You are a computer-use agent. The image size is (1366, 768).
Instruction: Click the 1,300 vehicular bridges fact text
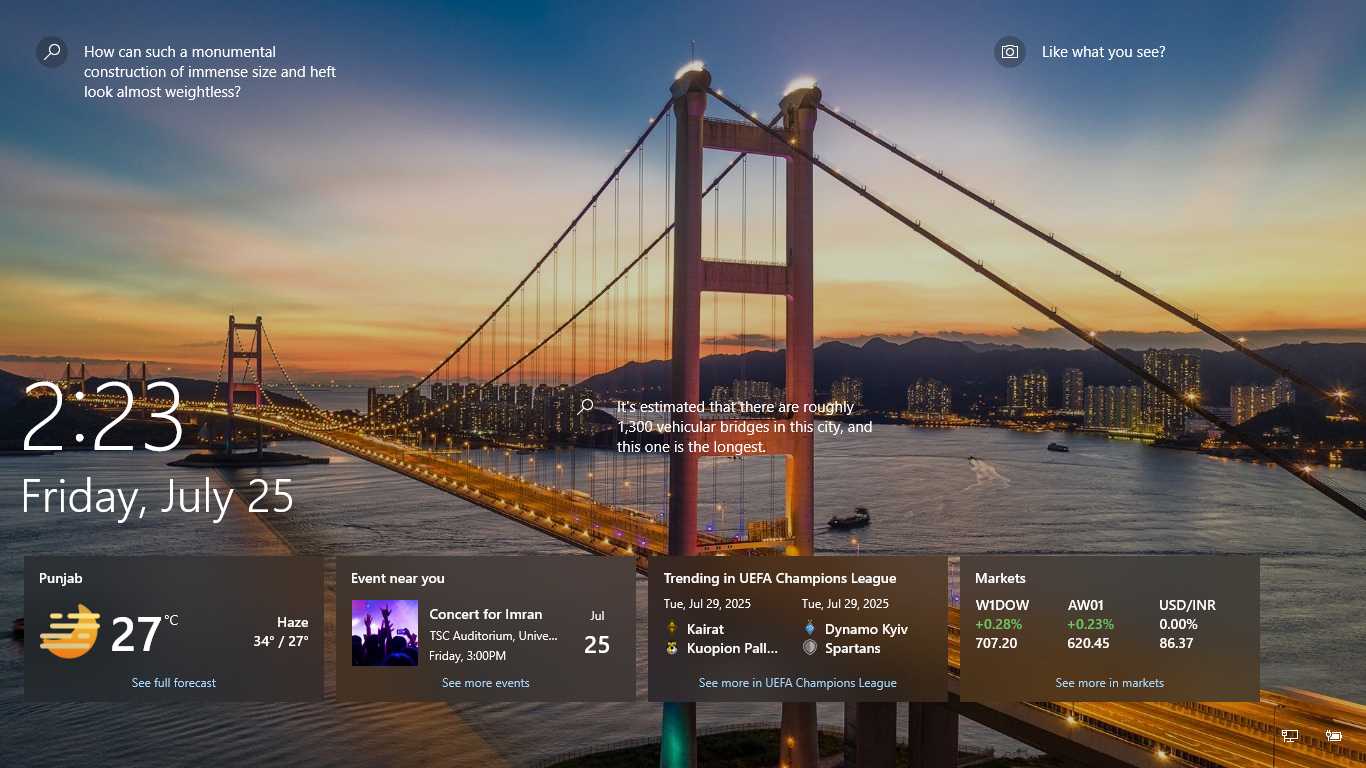(745, 427)
